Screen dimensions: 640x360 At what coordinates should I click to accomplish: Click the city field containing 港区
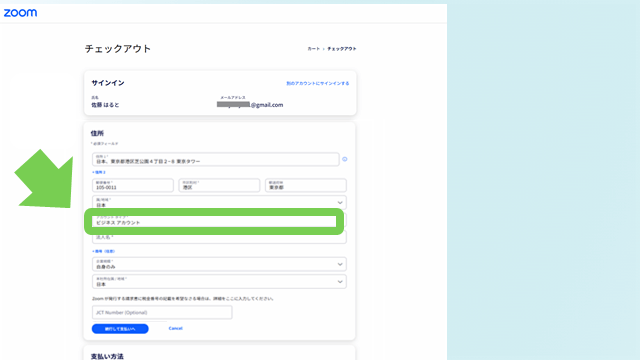click(219, 185)
